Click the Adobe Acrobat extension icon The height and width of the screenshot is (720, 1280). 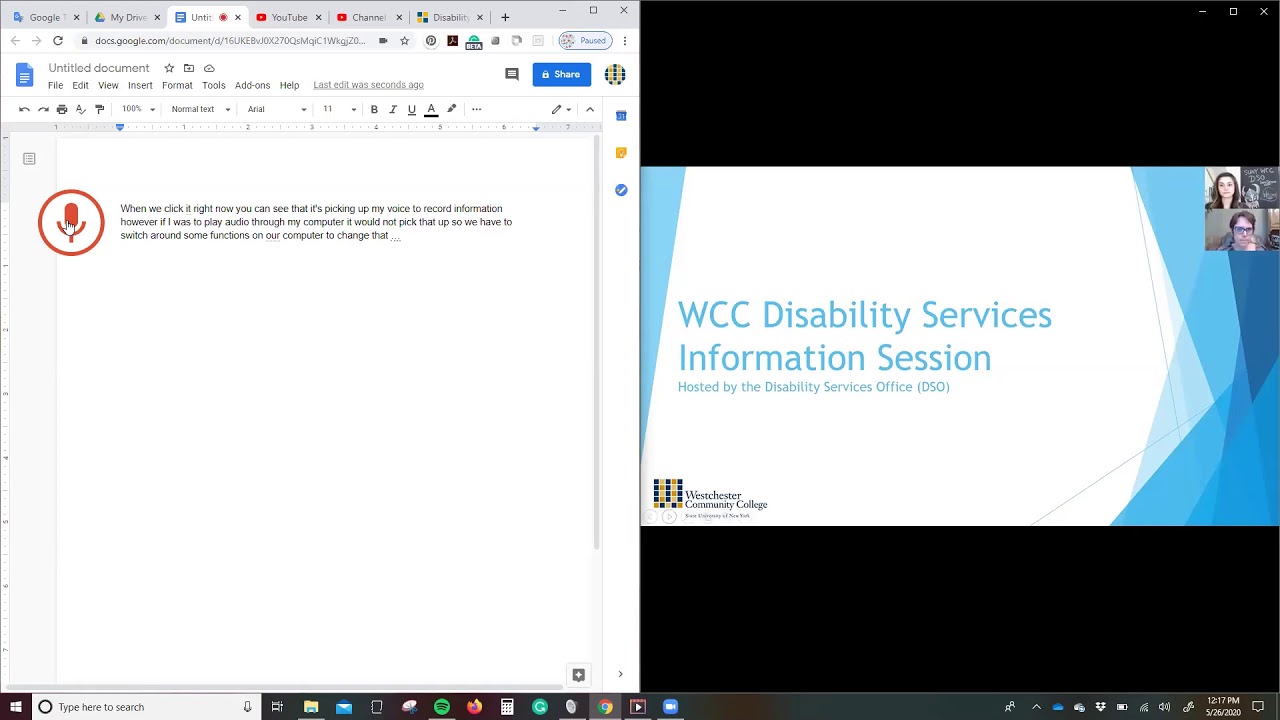[453, 41]
